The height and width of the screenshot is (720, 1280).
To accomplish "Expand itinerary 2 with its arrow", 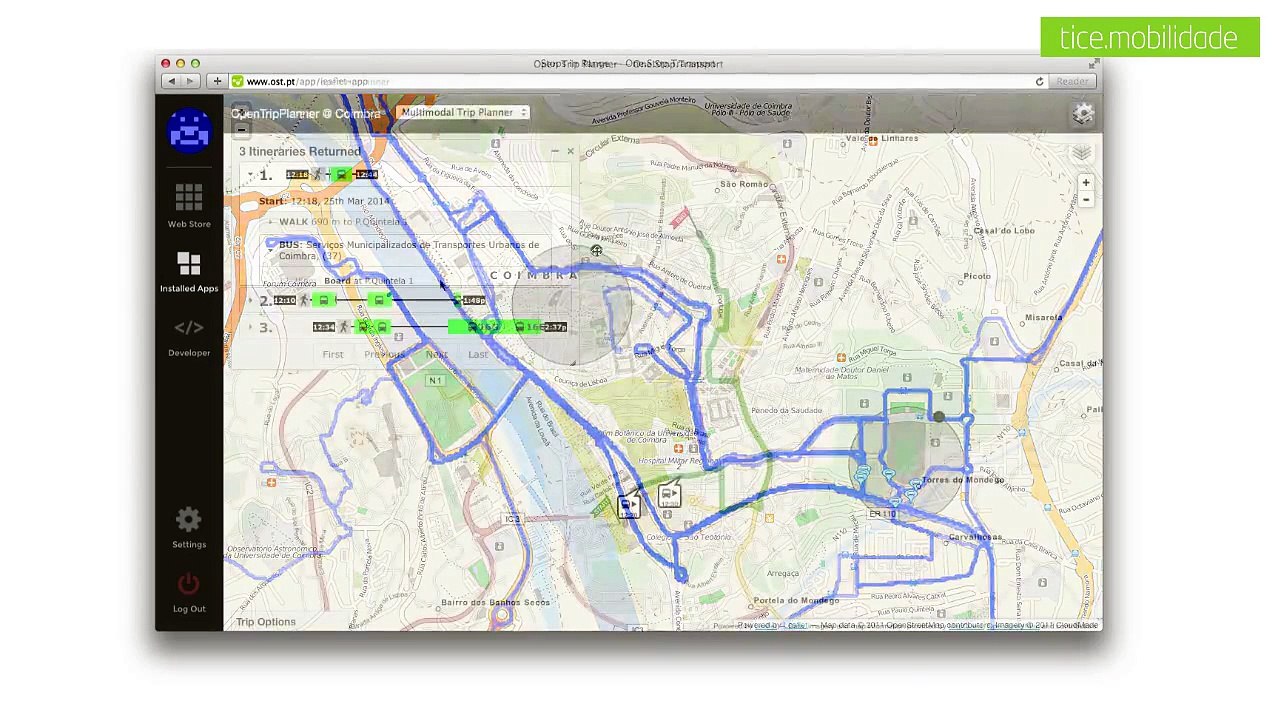I will 251,300.
